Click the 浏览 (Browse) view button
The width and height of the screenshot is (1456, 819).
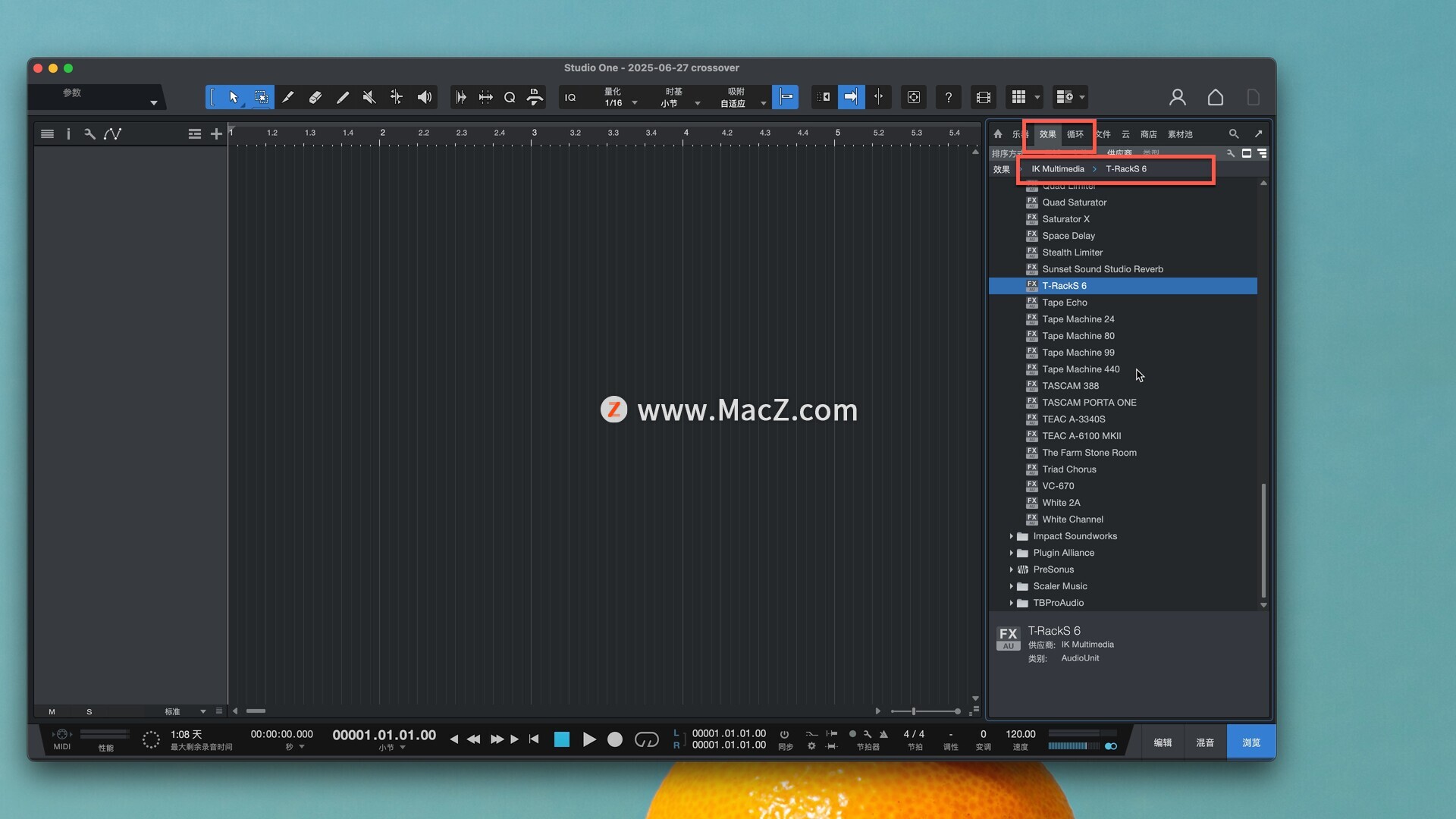[x=1251, y=742]
